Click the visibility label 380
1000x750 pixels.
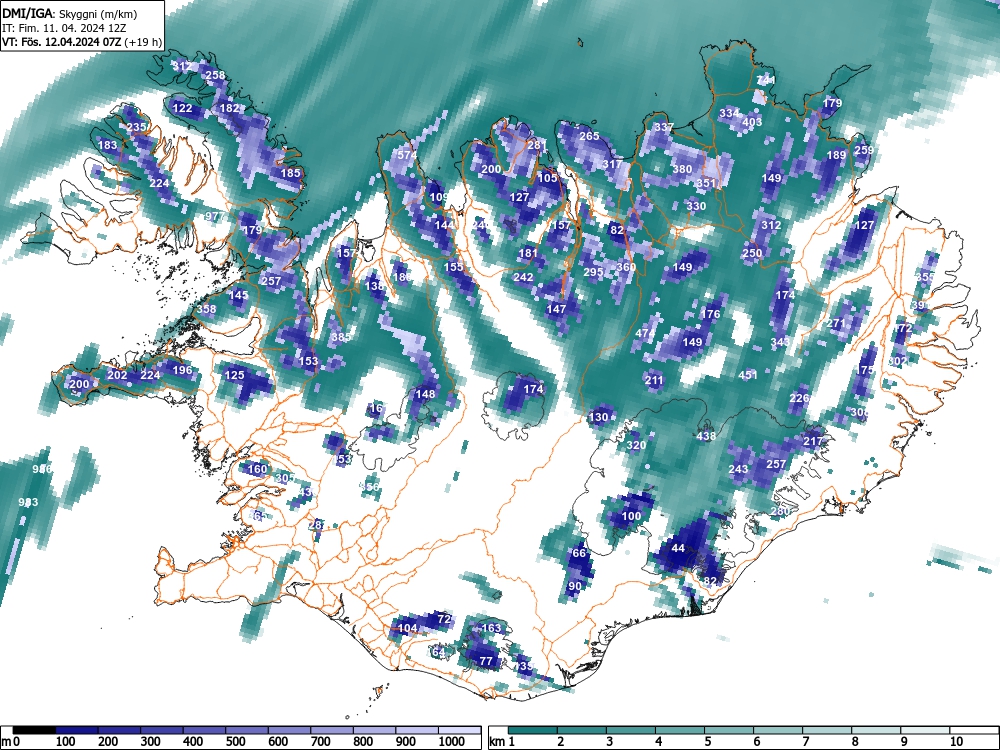(x=682, y=169)
